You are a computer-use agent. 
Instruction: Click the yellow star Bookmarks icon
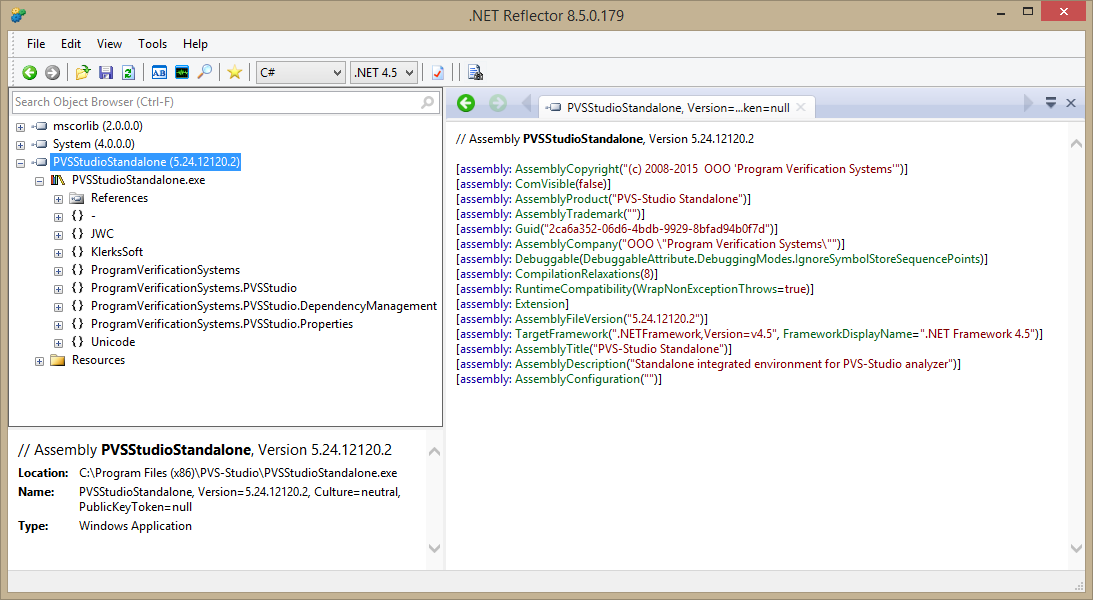click(235, 72)
